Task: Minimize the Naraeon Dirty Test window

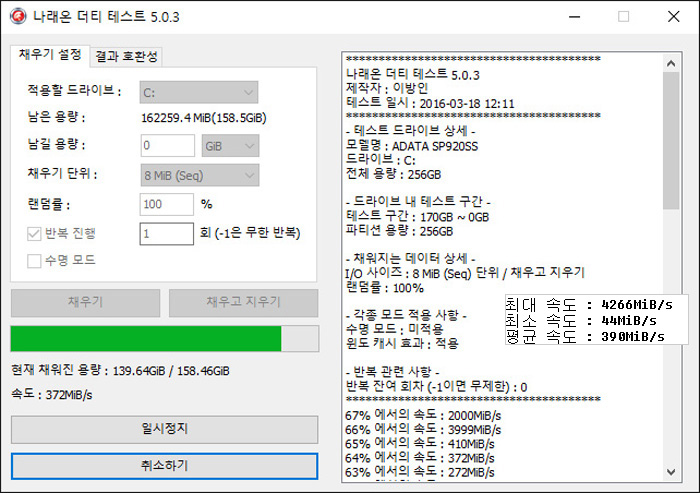Action: pyautogui.click(x=568, y=17)
